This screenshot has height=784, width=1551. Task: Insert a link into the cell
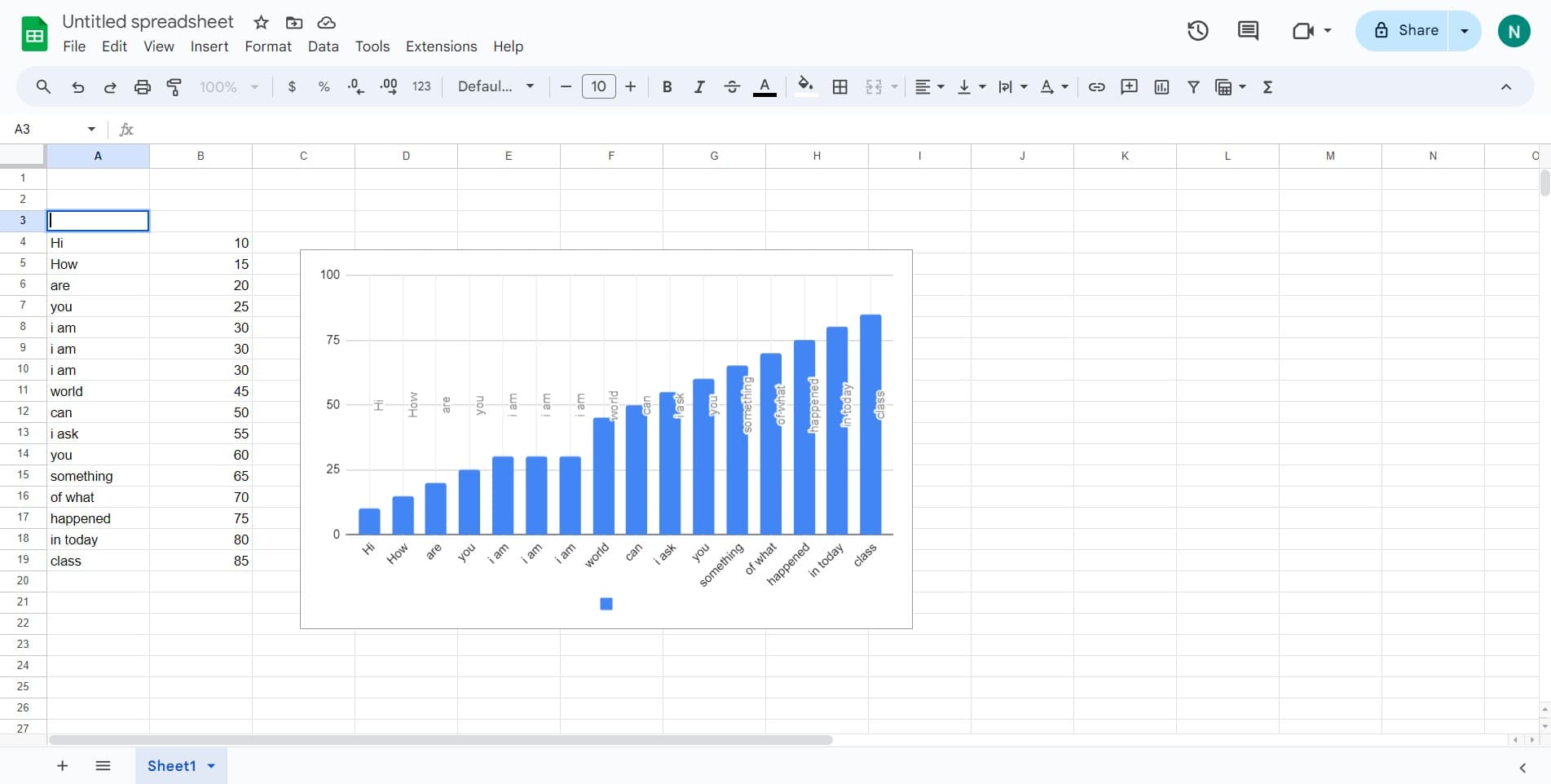1096,86
